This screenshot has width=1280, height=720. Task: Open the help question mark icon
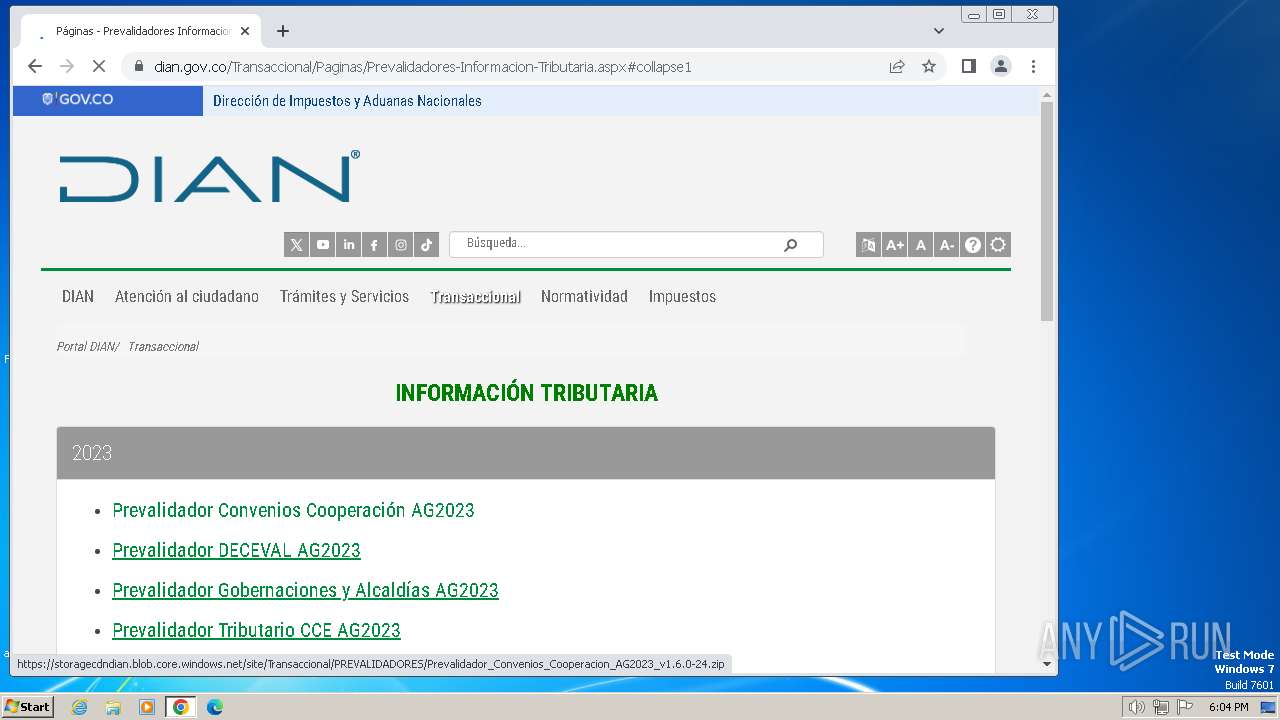click(x=972, y=245)
